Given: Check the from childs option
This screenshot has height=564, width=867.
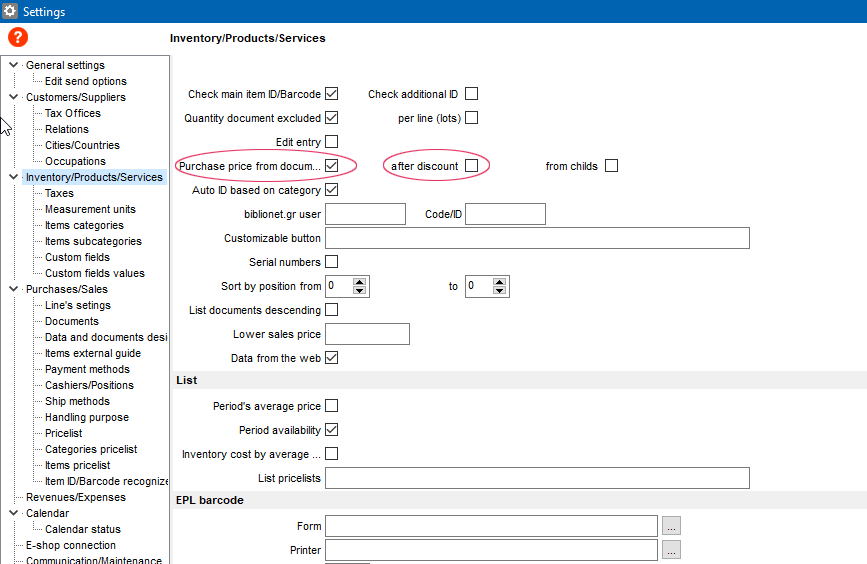Looking at the screenshot, I should point(612,166).
